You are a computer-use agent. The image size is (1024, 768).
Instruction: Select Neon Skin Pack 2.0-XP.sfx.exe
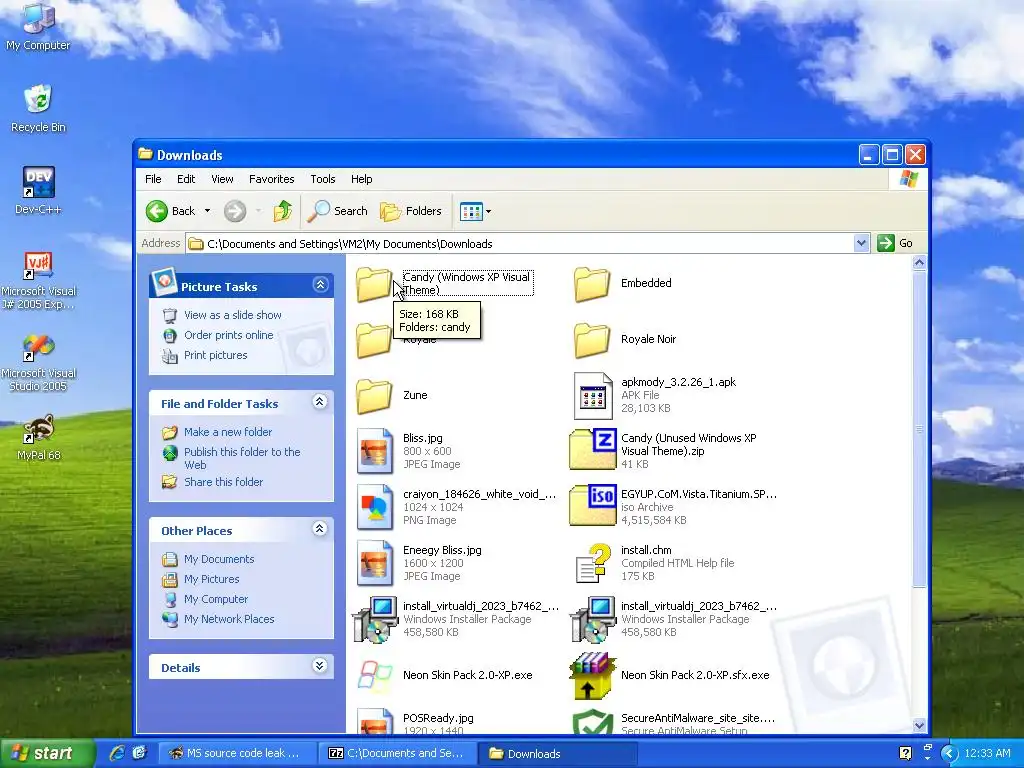click(x=669, y=675)
